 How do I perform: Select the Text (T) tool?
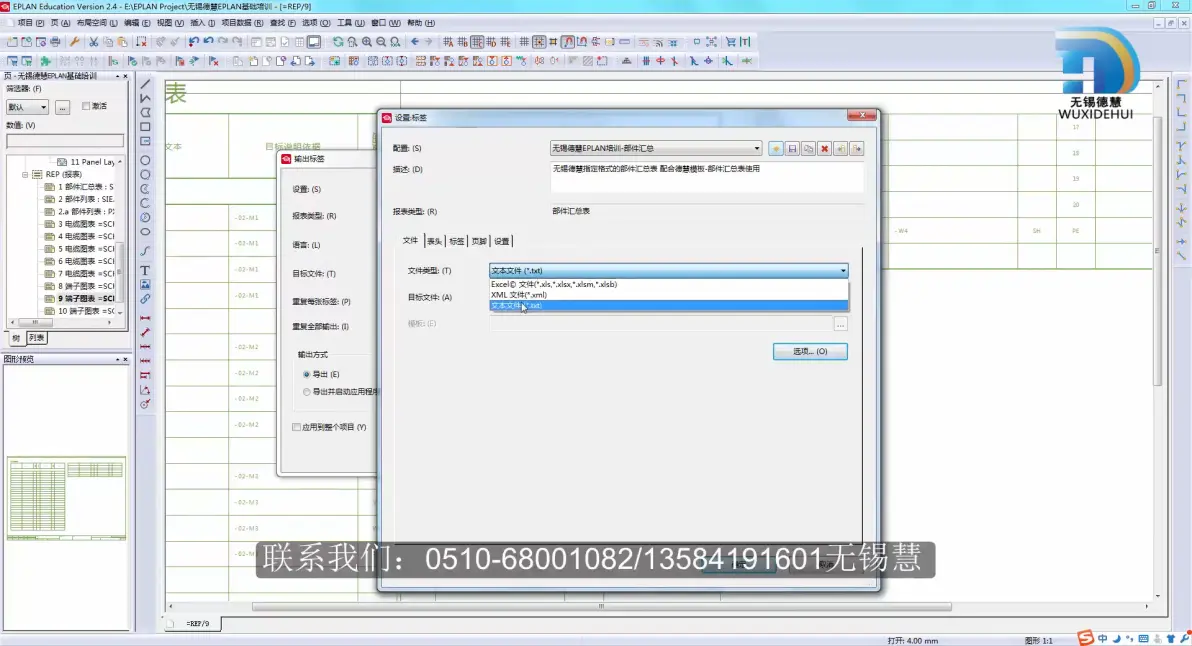(145, 271)
